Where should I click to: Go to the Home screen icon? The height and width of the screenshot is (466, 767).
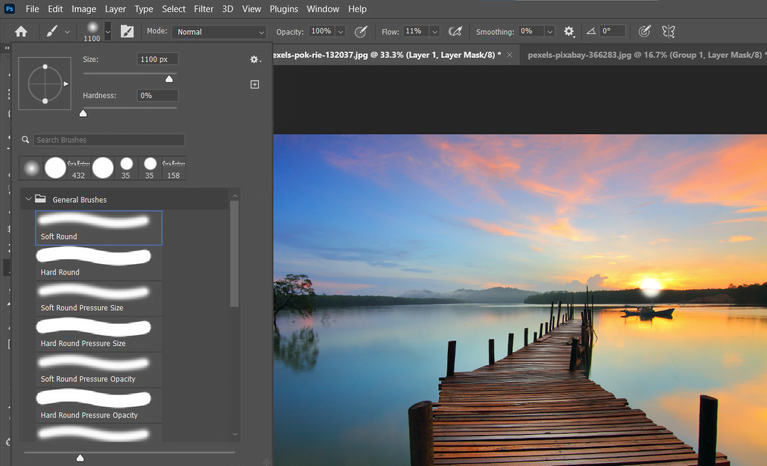point(21,32)
